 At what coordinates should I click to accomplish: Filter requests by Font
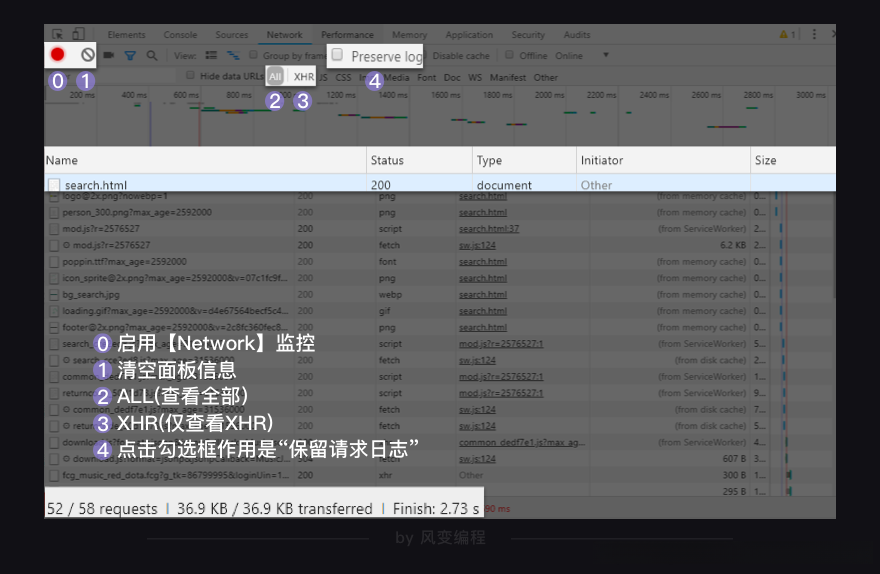[x=427, y=77]
